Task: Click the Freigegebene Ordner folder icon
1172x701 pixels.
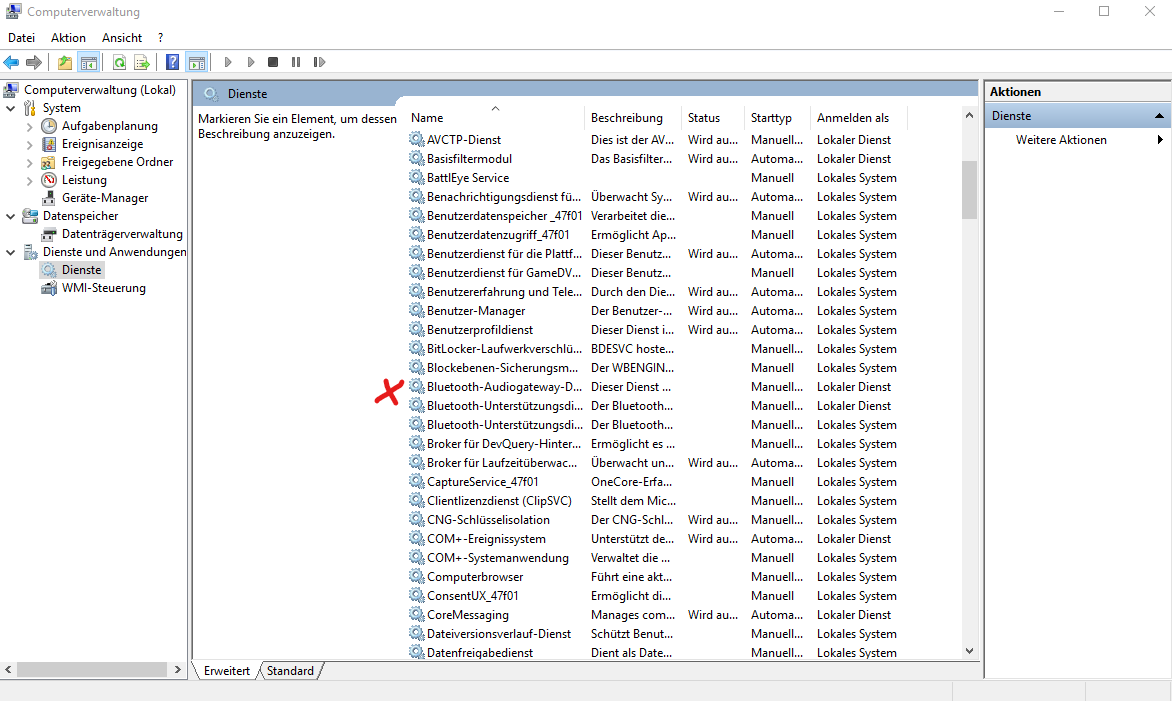Action: tap(49, 161)
